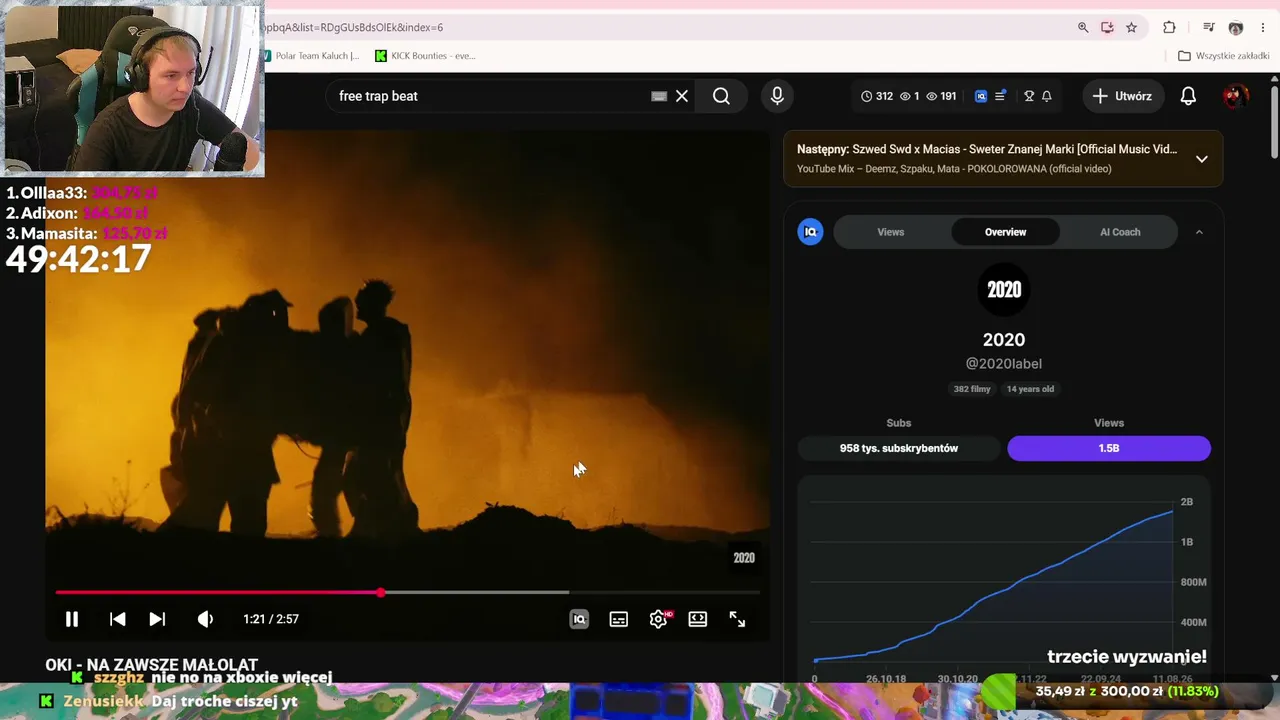The height and width of the screenshot is (720, 1280).
Task: Select the '958 tys. subskrybentów' Subs button
Action: click(899, 448)
